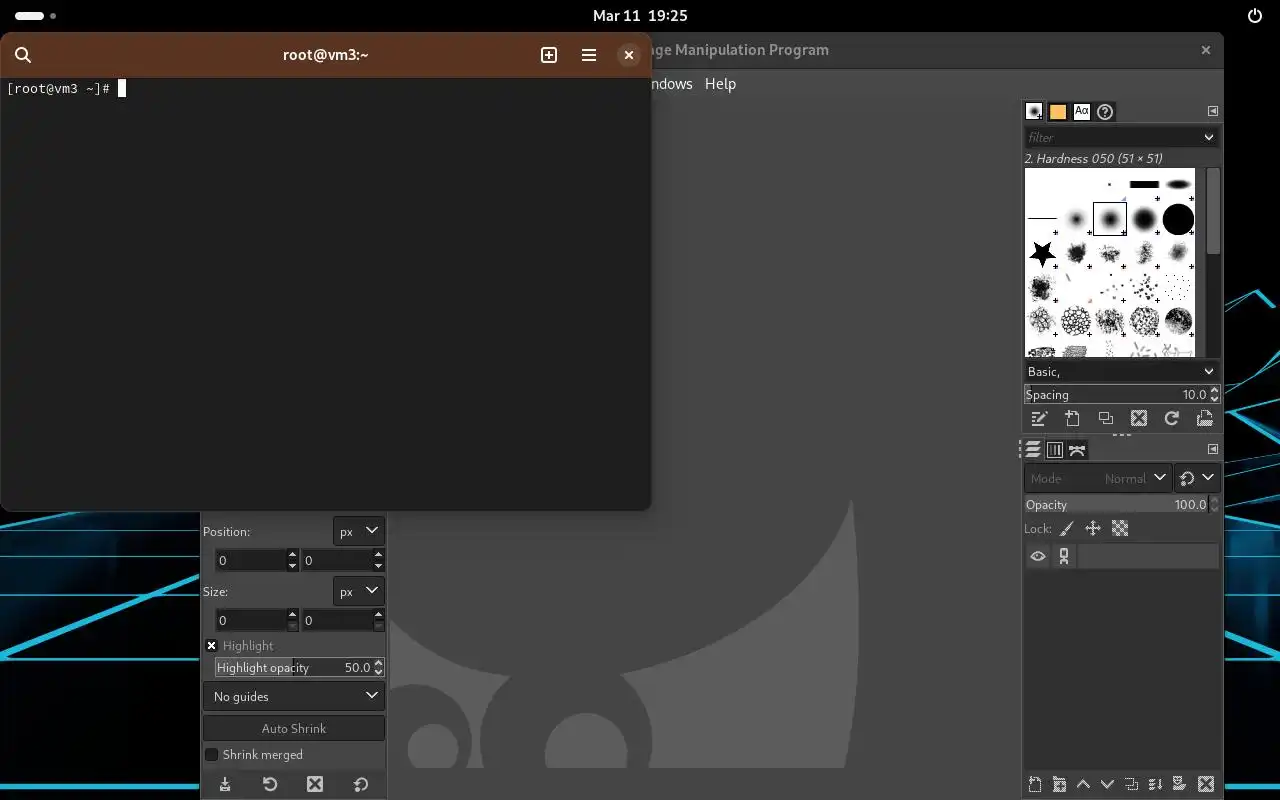This screenshot has height=800, width=1280.
Task: Open the Basic brush tag dropdown
Action: pyautogui.click(x=1121, y=371)
